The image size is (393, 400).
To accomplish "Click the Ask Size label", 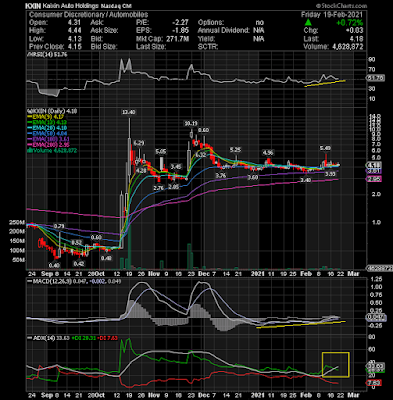I will coord(104,31).
